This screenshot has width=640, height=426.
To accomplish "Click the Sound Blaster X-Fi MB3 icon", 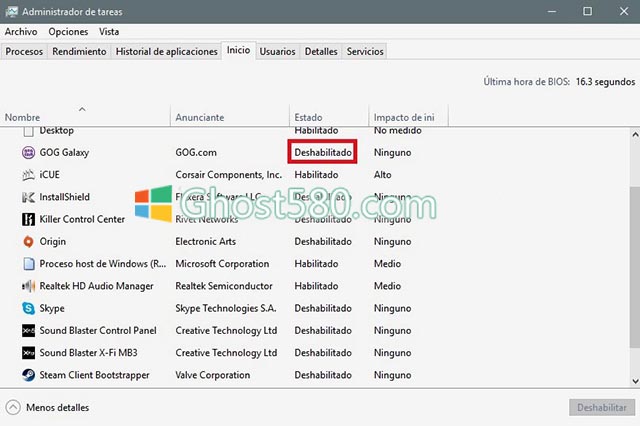I will (x=28, y=353).
